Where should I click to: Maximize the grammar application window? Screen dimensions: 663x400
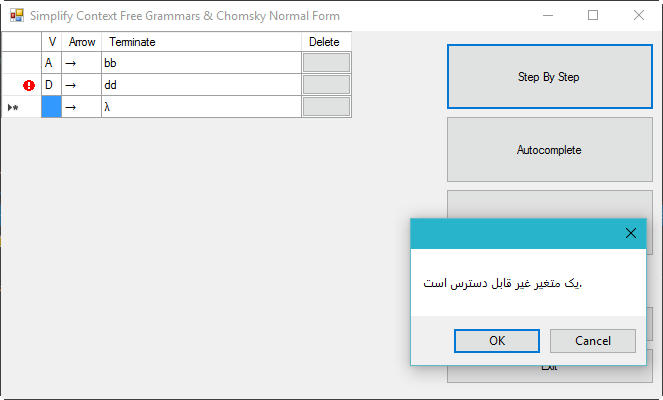[x=593, y=16]
